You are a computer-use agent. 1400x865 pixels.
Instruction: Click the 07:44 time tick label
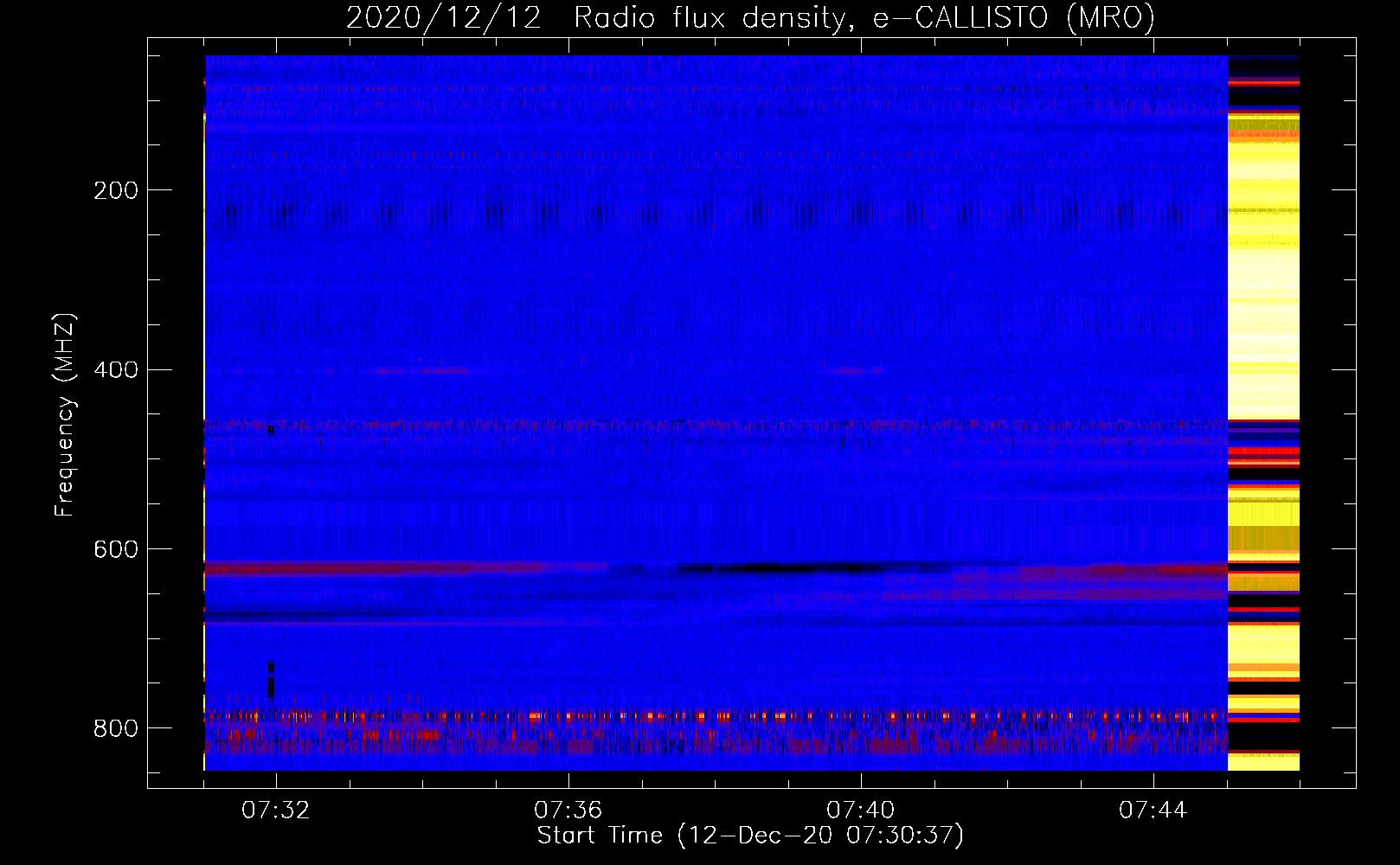click(x=1153, y=811)
